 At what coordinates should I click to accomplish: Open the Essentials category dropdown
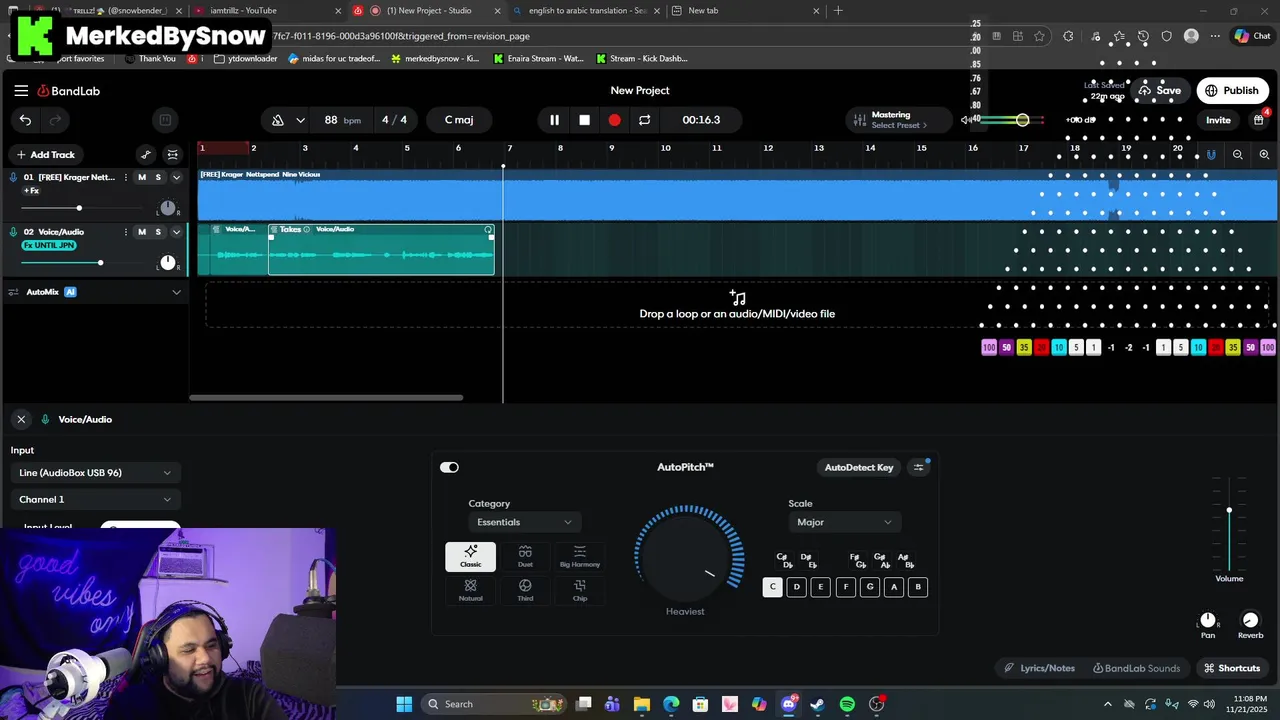click(525, 522)
